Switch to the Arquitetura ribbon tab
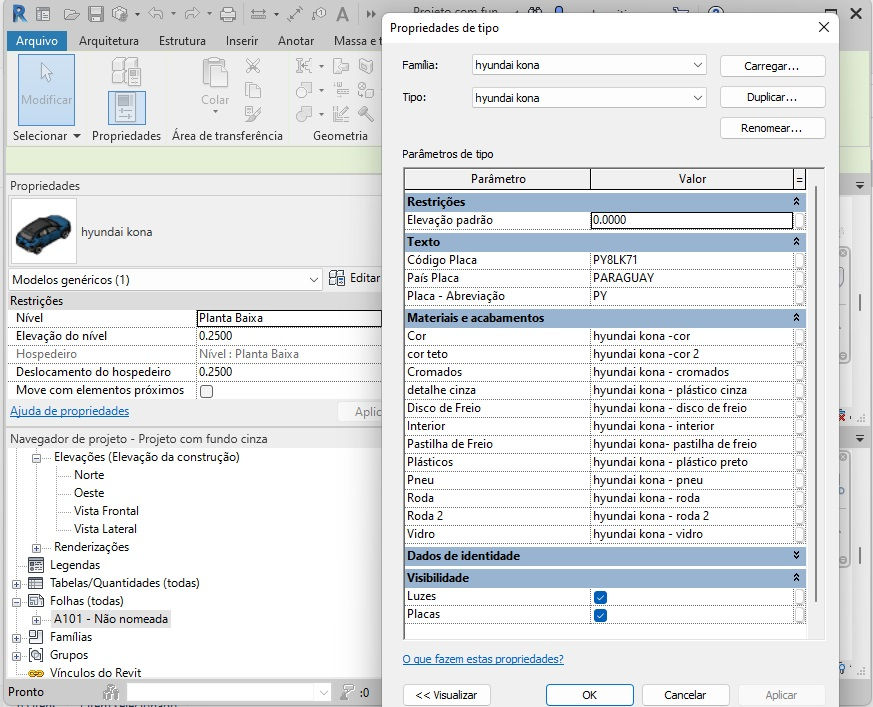 coord(109,41)
